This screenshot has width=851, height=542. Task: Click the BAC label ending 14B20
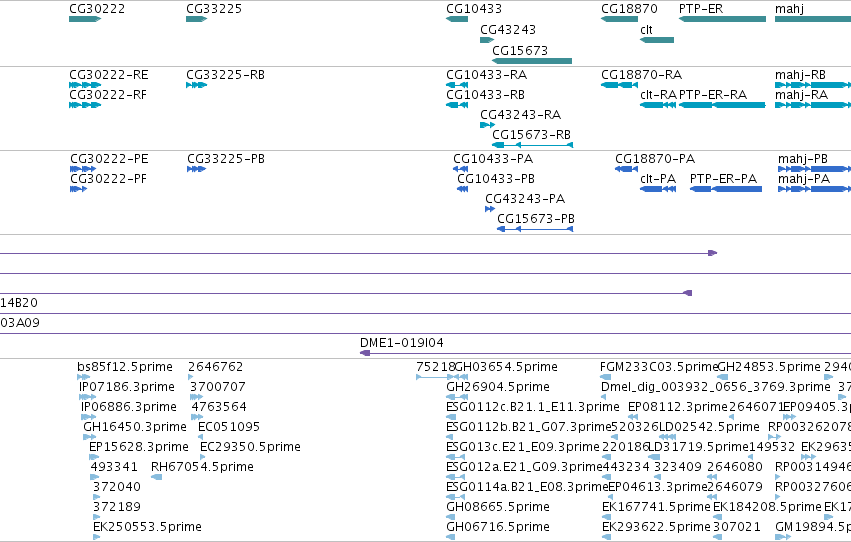point(19,303)
